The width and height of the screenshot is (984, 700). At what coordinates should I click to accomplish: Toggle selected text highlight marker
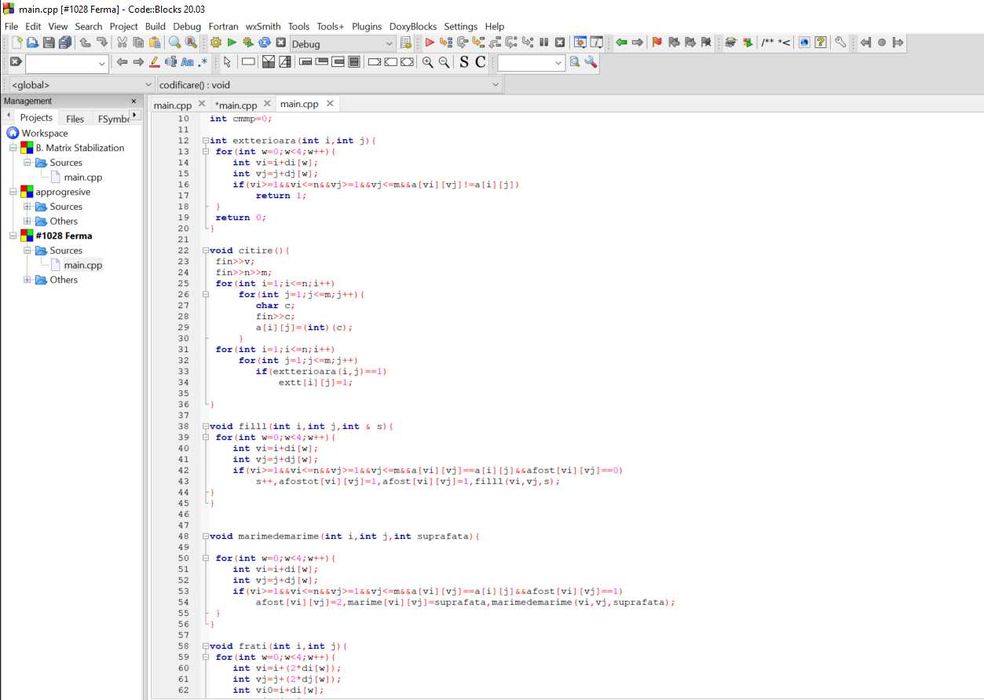[155, 62]
